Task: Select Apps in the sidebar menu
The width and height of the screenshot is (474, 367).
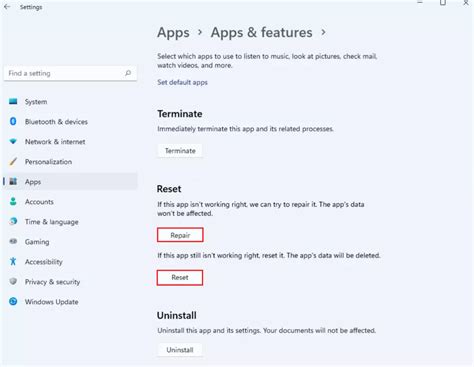Action: [x=70, y=182]
